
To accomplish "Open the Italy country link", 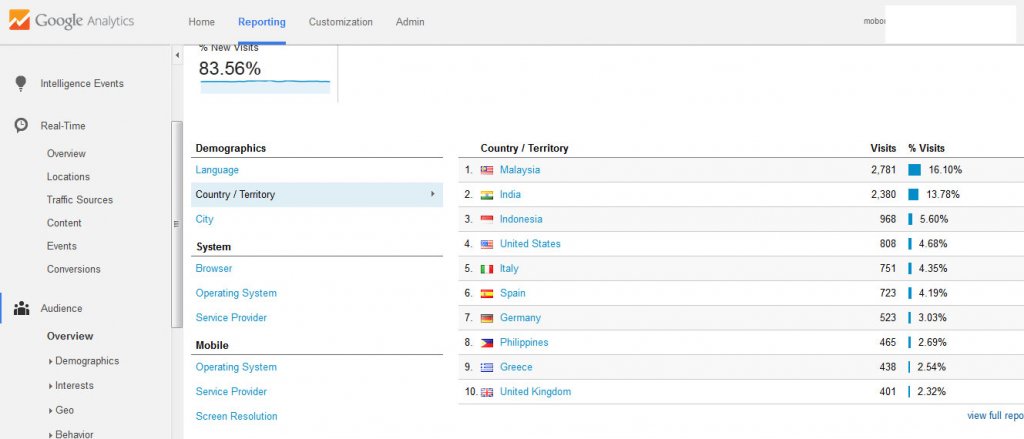I will click(x=509, y=268).
